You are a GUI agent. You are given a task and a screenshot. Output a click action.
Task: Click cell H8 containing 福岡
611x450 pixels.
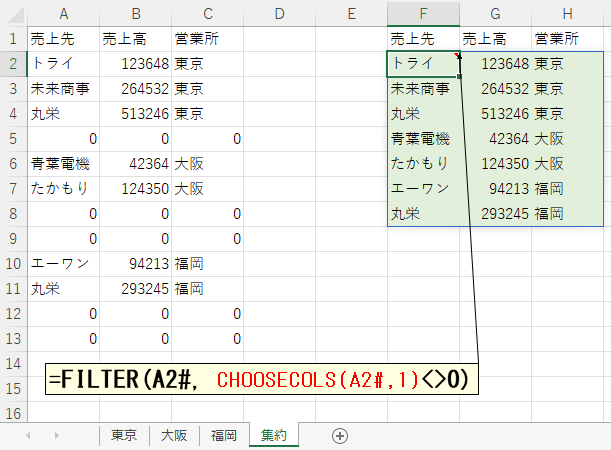pyautogui.click(x=567, y=214)
